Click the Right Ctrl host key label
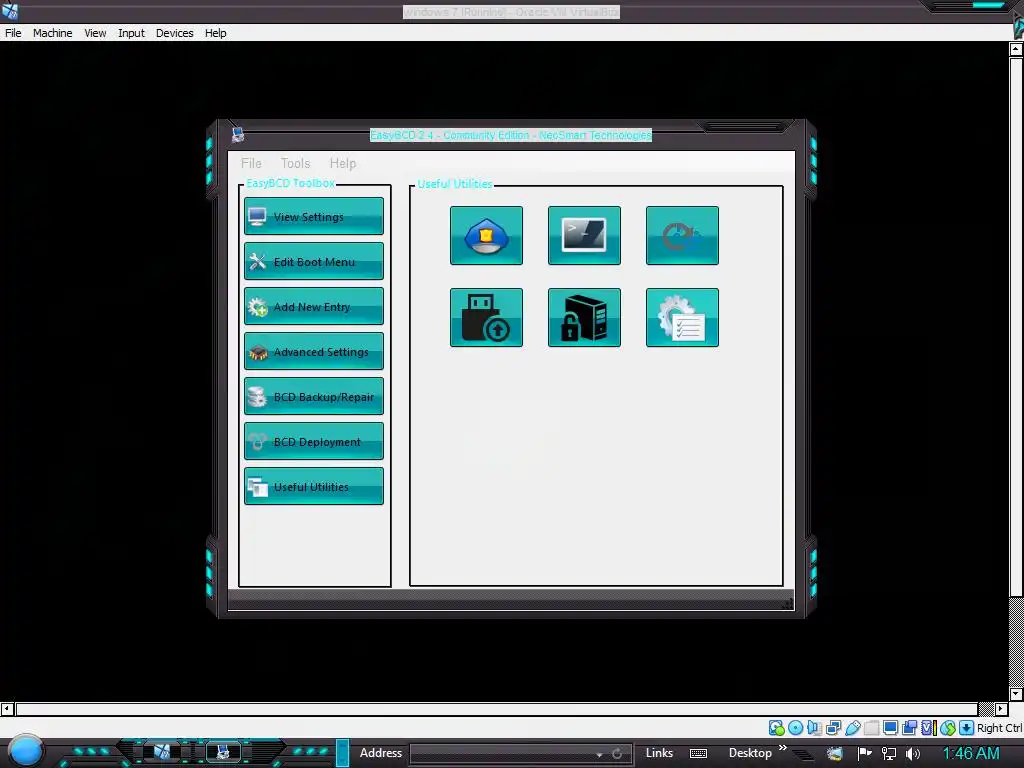Image resolution: width=1024 pixels, height=768 pixels. tap(999, 728)
